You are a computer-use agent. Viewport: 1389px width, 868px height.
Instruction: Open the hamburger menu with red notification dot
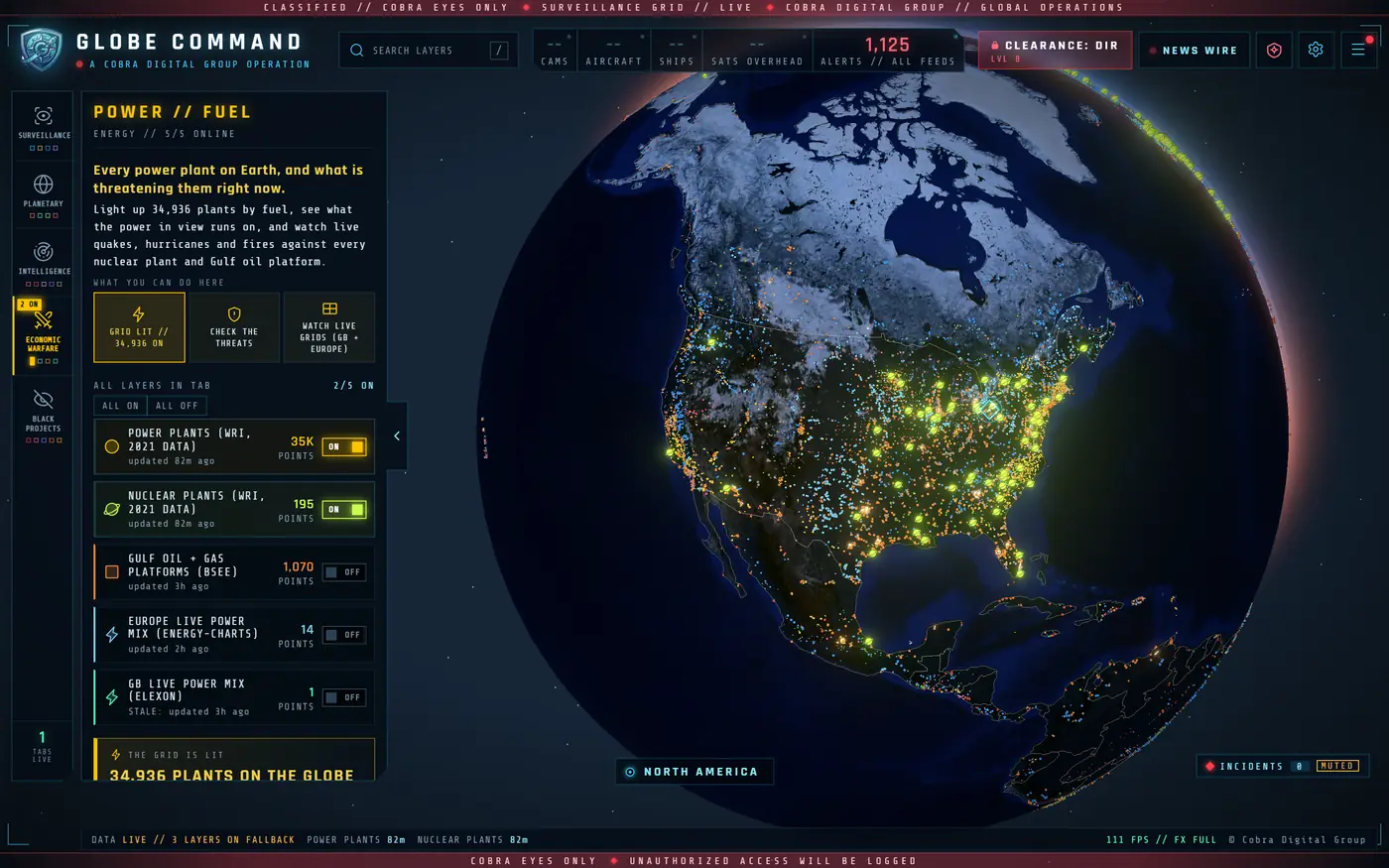(x=1358, y=50)
